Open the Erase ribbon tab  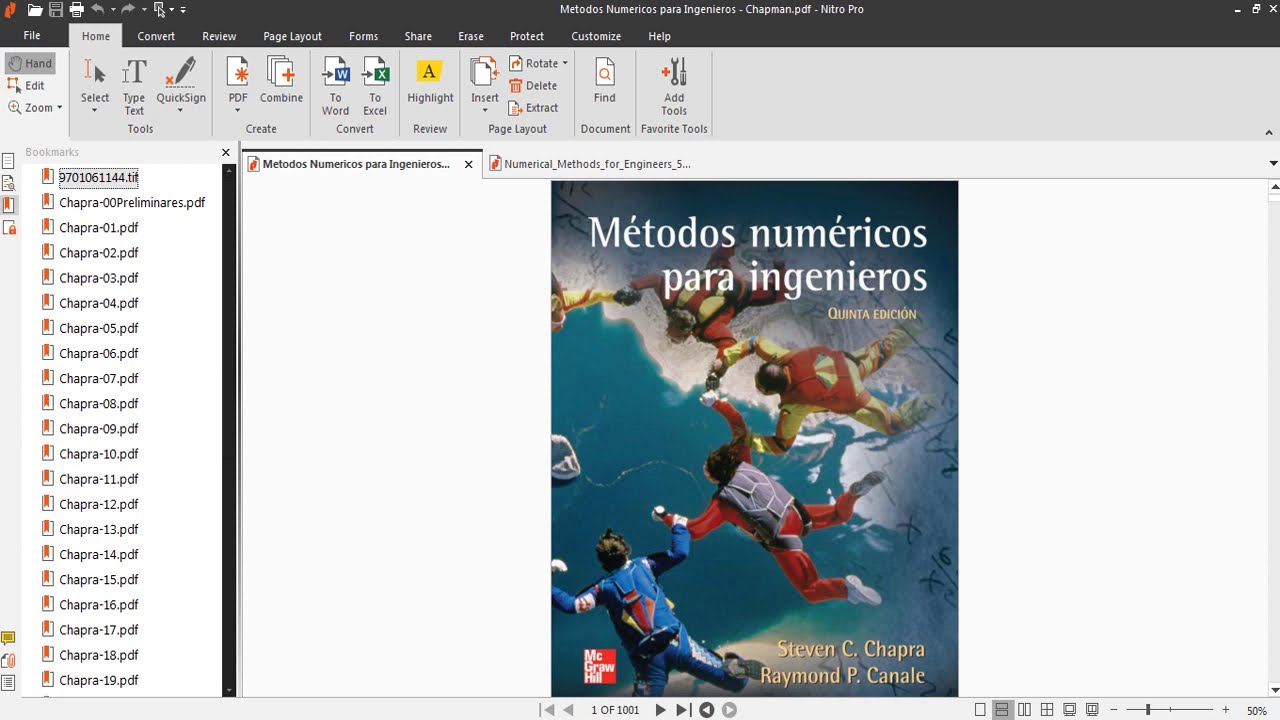tap(471, 36)
